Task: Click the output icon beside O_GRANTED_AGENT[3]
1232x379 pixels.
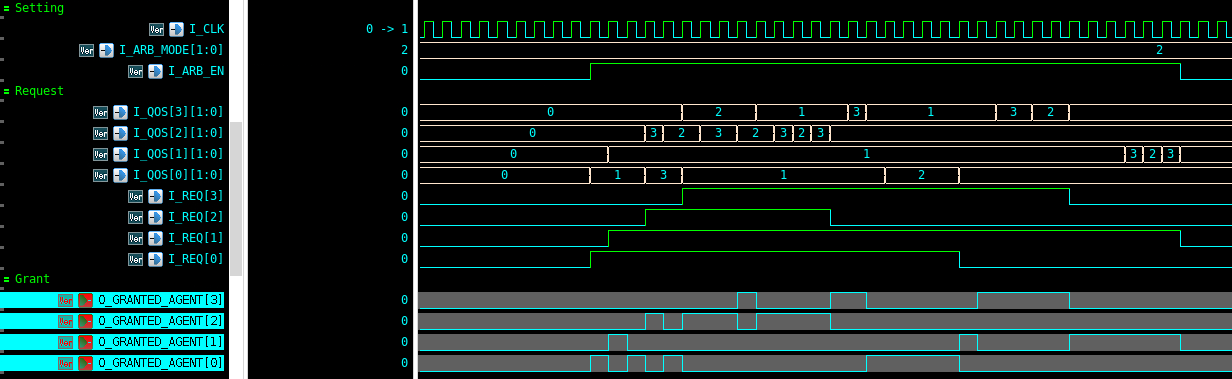Action: click(x=85, y=300)
